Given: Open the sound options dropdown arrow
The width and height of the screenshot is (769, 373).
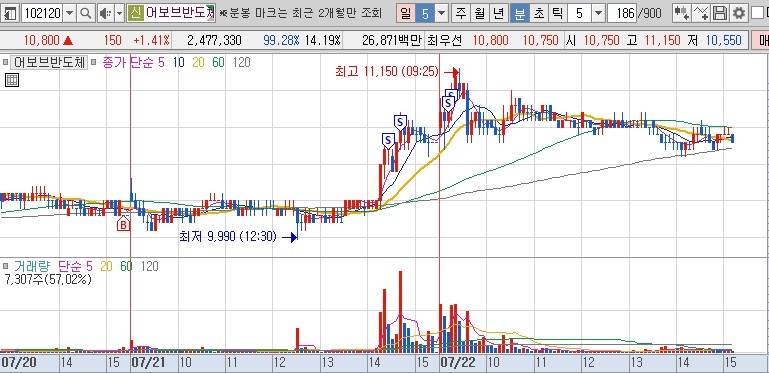Looking at the screenshot, I should pyautogui.click(x=119, y=13).
